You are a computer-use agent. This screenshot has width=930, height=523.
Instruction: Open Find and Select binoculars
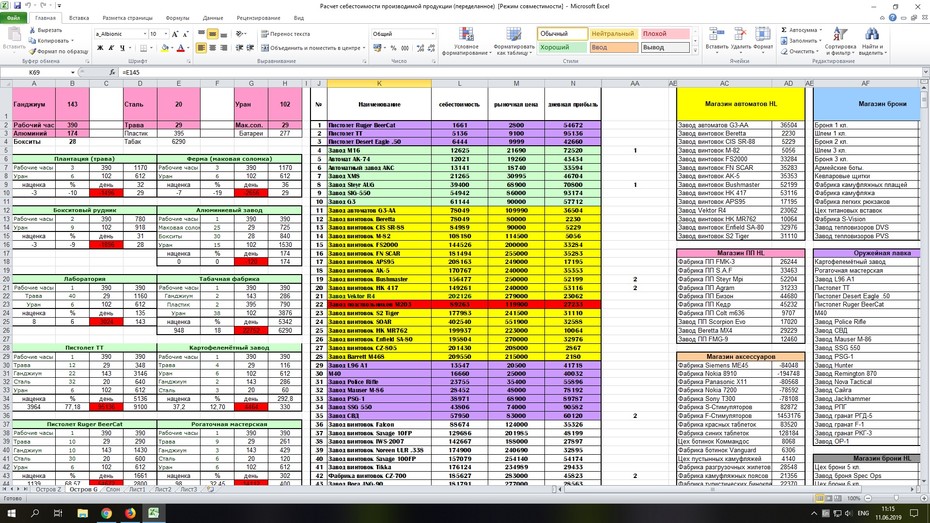tap(872, 41)
